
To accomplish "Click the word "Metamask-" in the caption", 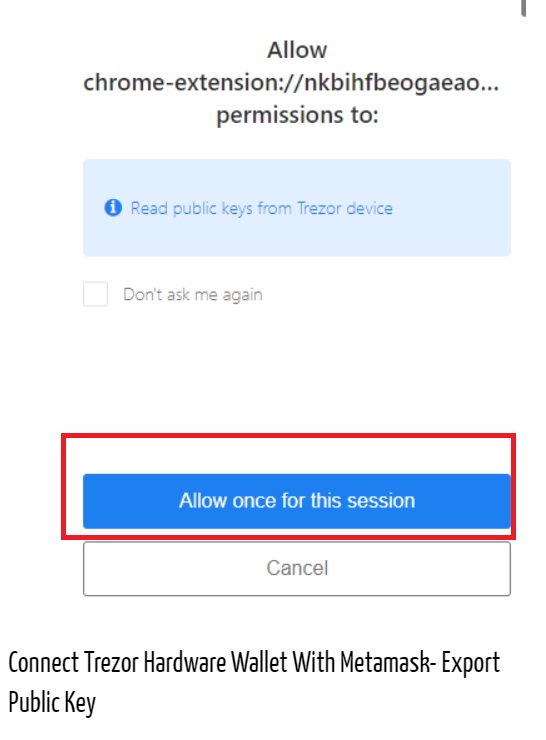I will (388, 662).
